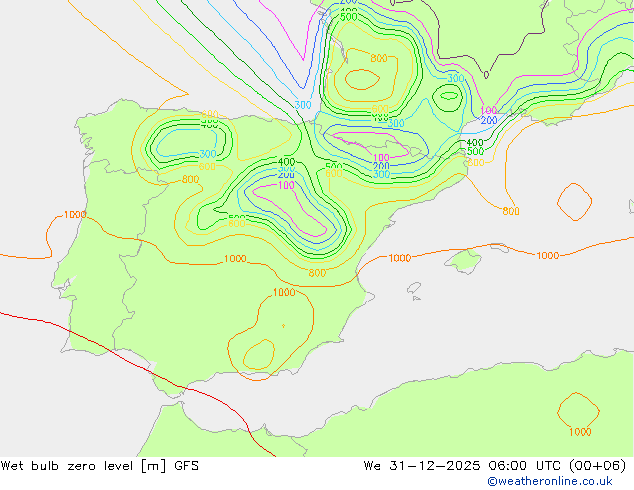Click the green '500' label at the top near France's coast

(x=349, y=17)
